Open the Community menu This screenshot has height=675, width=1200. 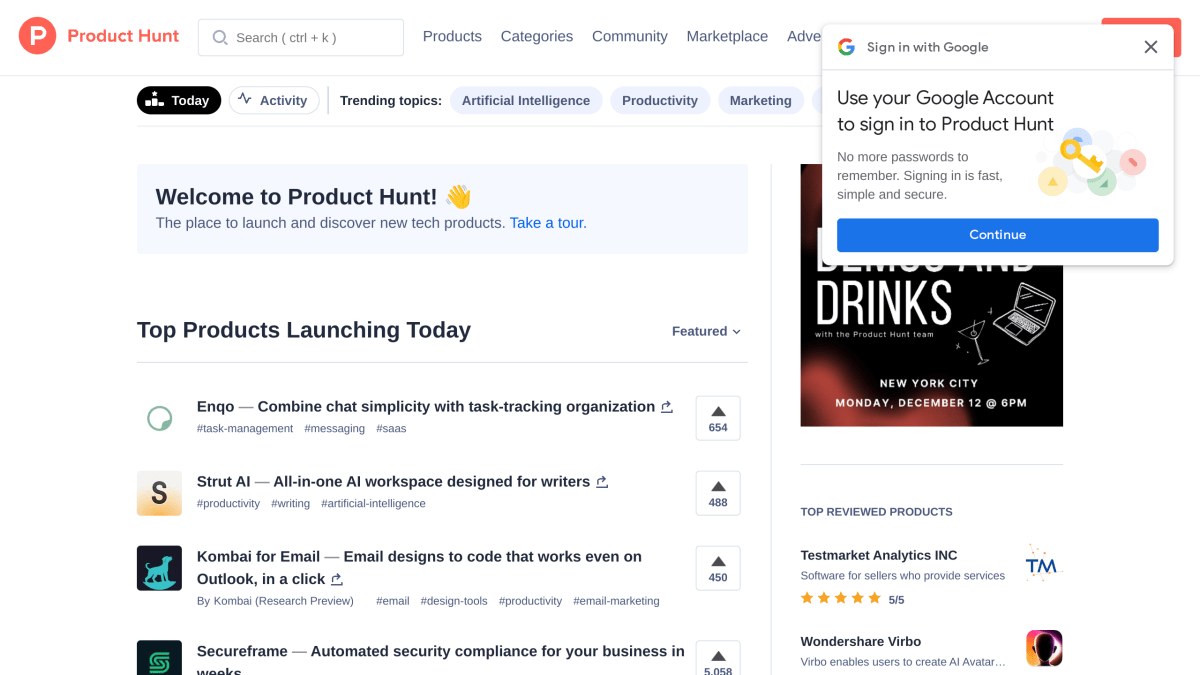[630, 37]
